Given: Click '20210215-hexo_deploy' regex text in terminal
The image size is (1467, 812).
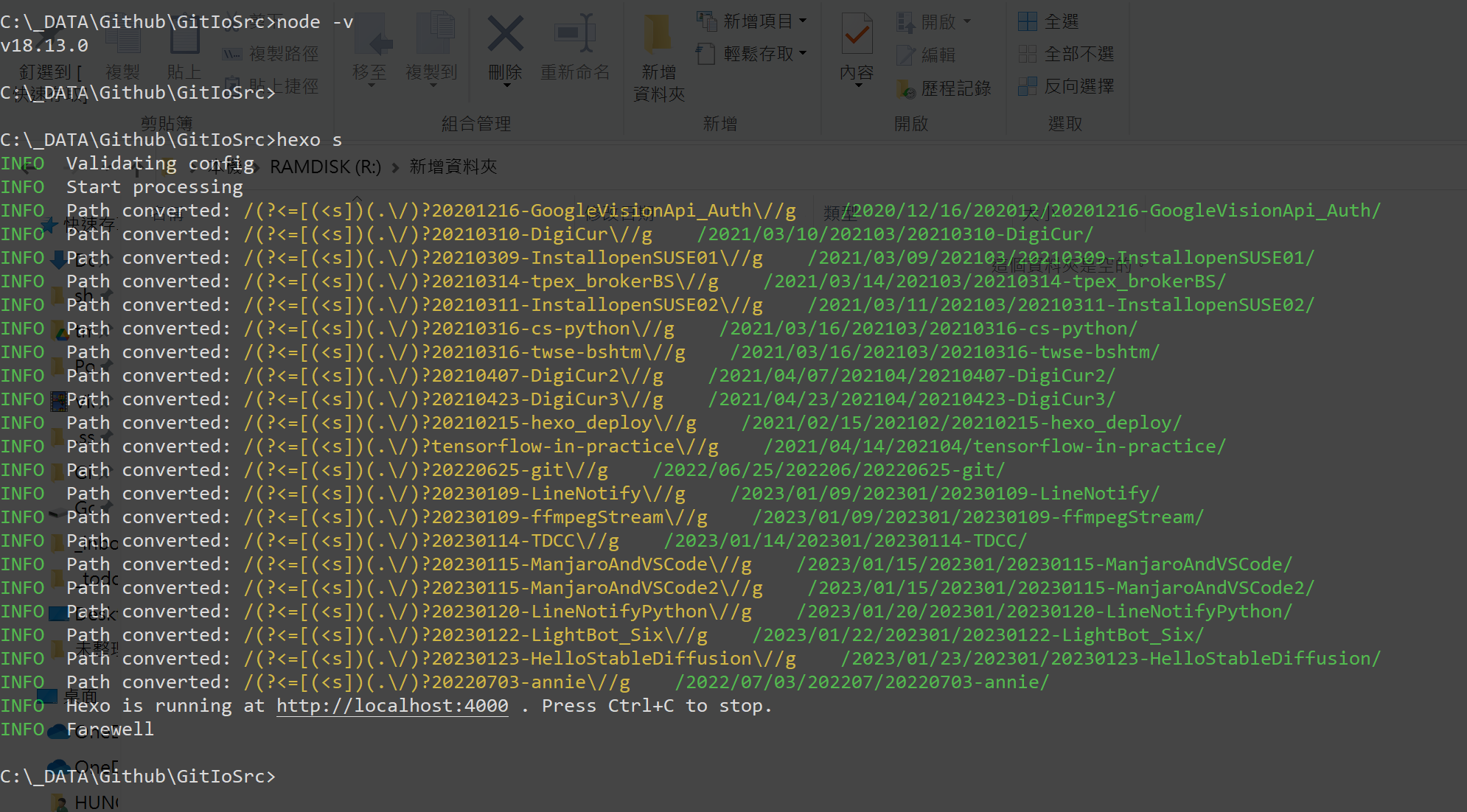Looking at the screenshot, I should 542,423.
